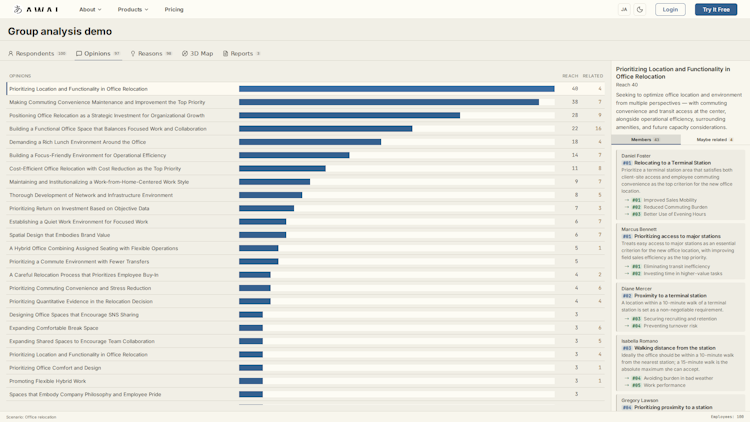750x422 pixels.
Task: Toggle dark mode moon icon
Action: click(x=640, y=10)
